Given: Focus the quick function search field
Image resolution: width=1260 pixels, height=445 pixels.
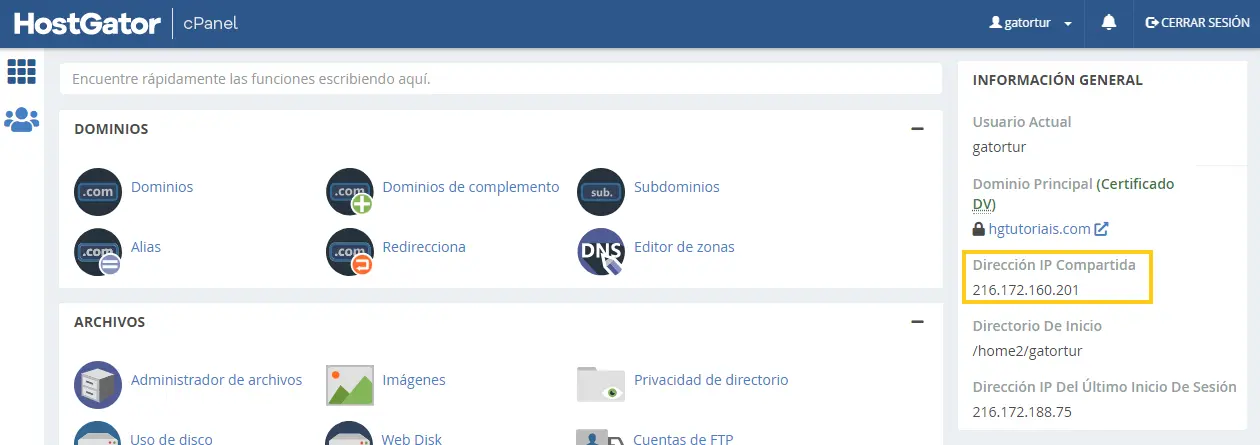Looking at the screenshot, I should click(x=500, y=78).
